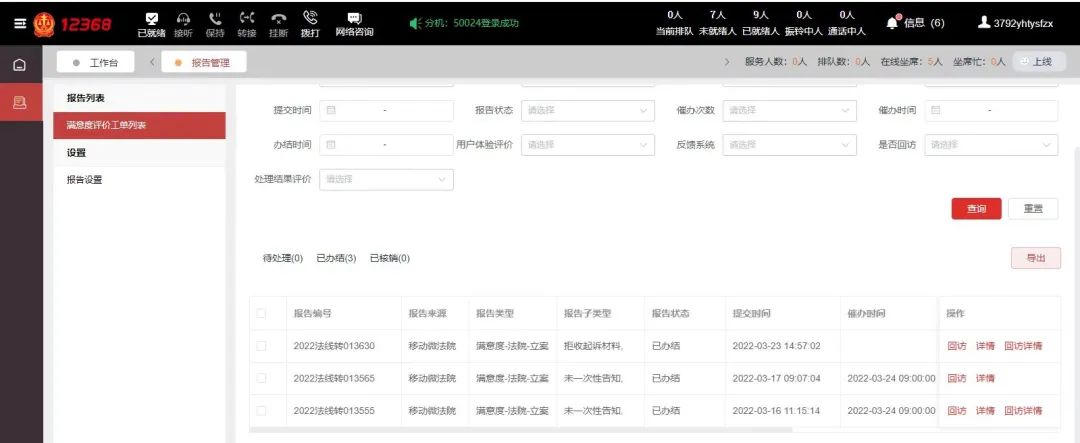Click 回访详情 for row 2022法线转013630

tap(1023, 346)
